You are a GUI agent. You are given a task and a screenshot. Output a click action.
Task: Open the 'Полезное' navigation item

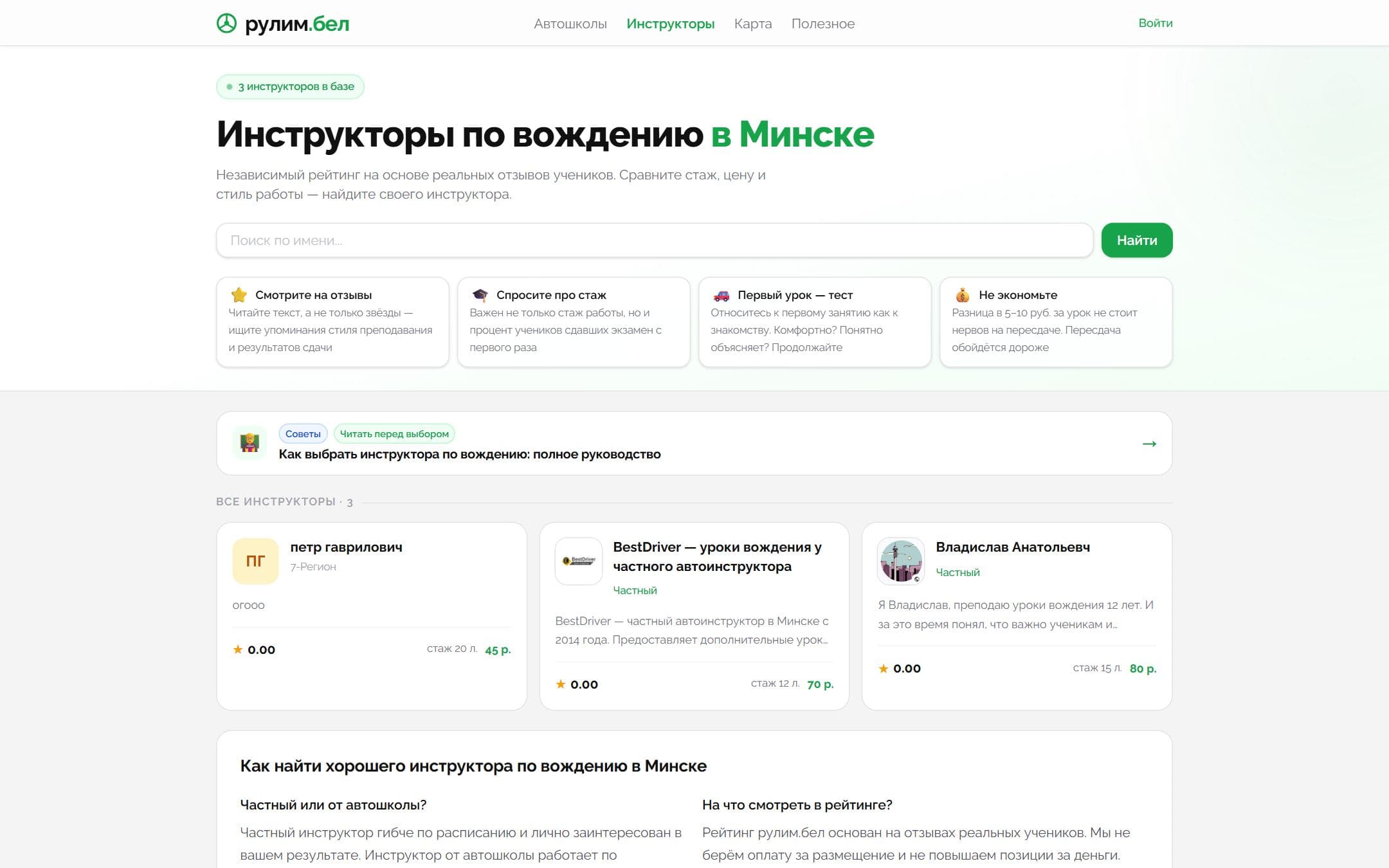(823, 24)
